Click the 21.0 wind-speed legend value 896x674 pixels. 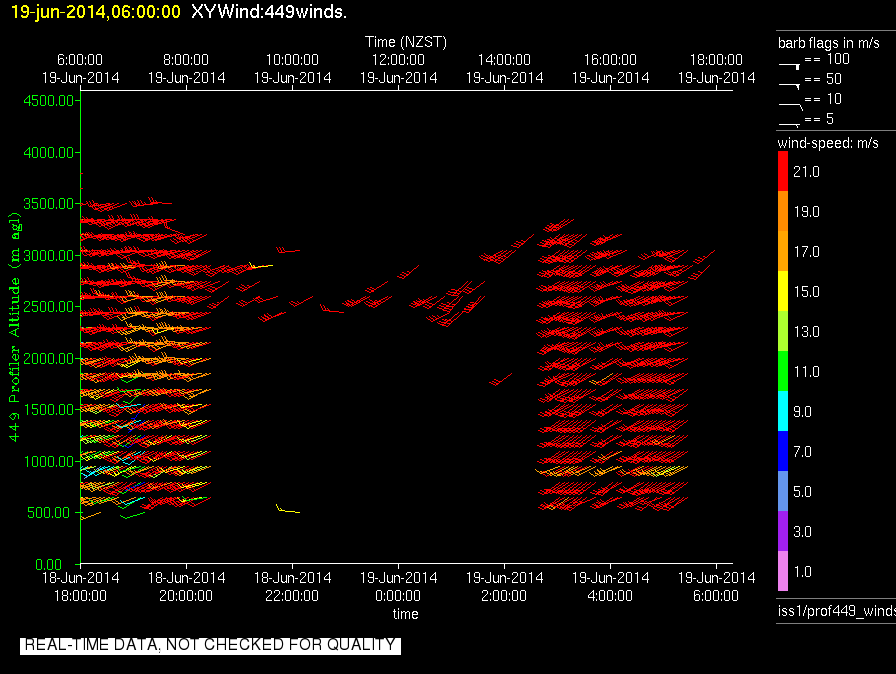coord(806,172)
